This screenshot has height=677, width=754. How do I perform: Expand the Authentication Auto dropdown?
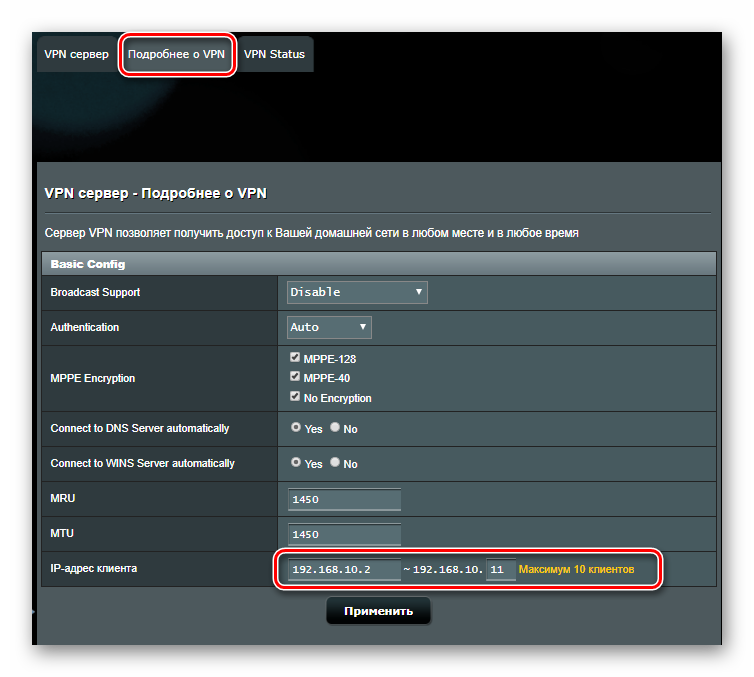(x=329, y=327)
